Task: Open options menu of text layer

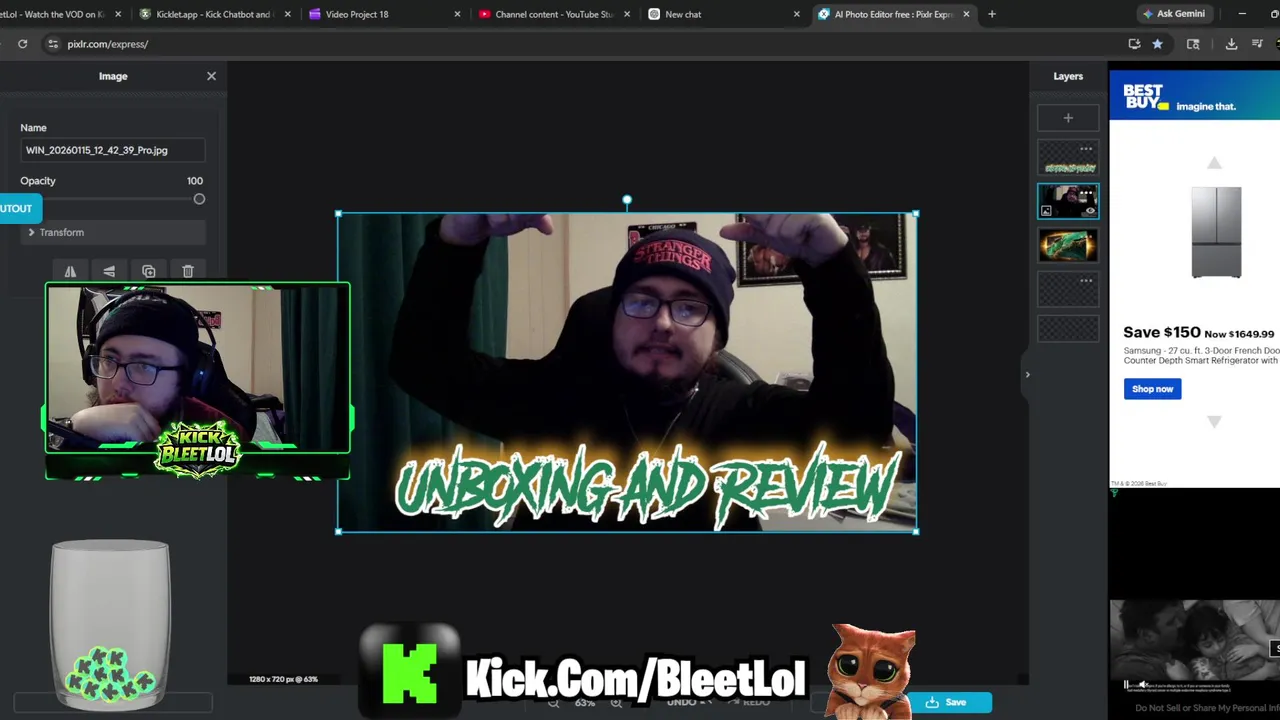Action: click(1086, 149)
